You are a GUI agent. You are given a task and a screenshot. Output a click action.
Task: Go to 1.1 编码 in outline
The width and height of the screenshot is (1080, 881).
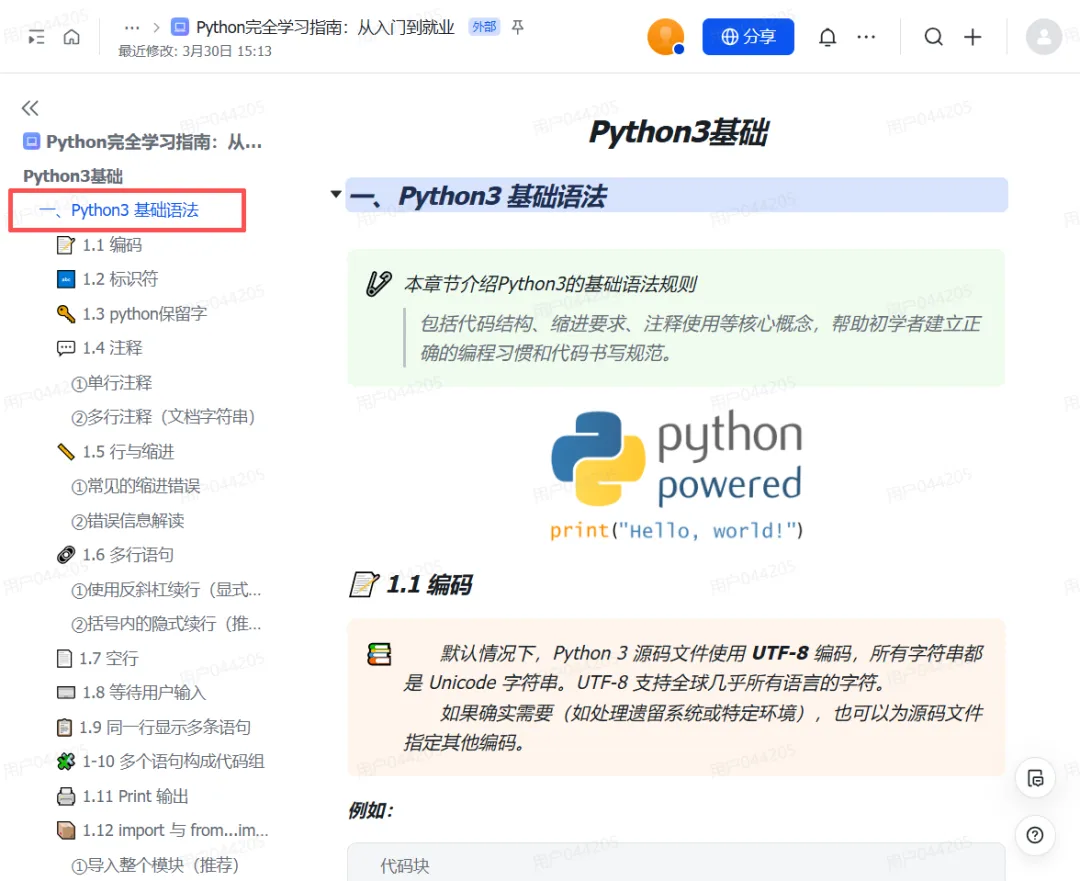(100, 245)
